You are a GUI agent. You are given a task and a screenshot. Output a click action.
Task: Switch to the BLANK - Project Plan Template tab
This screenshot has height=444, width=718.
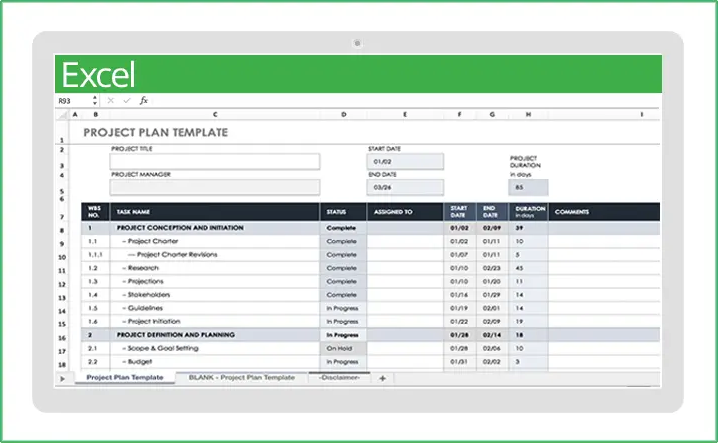click(241, 378)
